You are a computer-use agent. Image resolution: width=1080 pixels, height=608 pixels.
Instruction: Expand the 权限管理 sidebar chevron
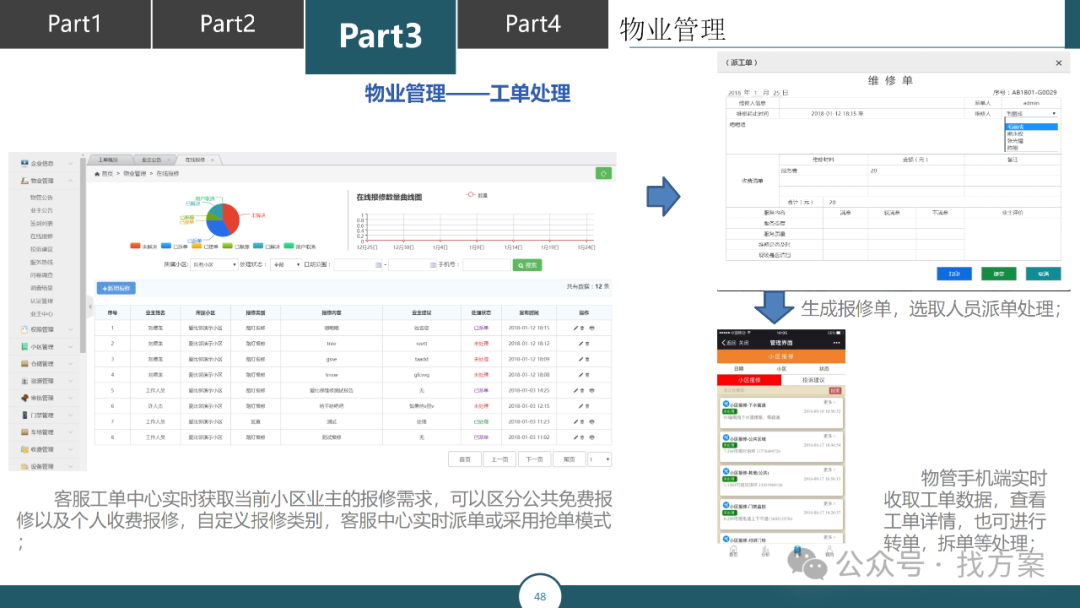click(71, 330)
